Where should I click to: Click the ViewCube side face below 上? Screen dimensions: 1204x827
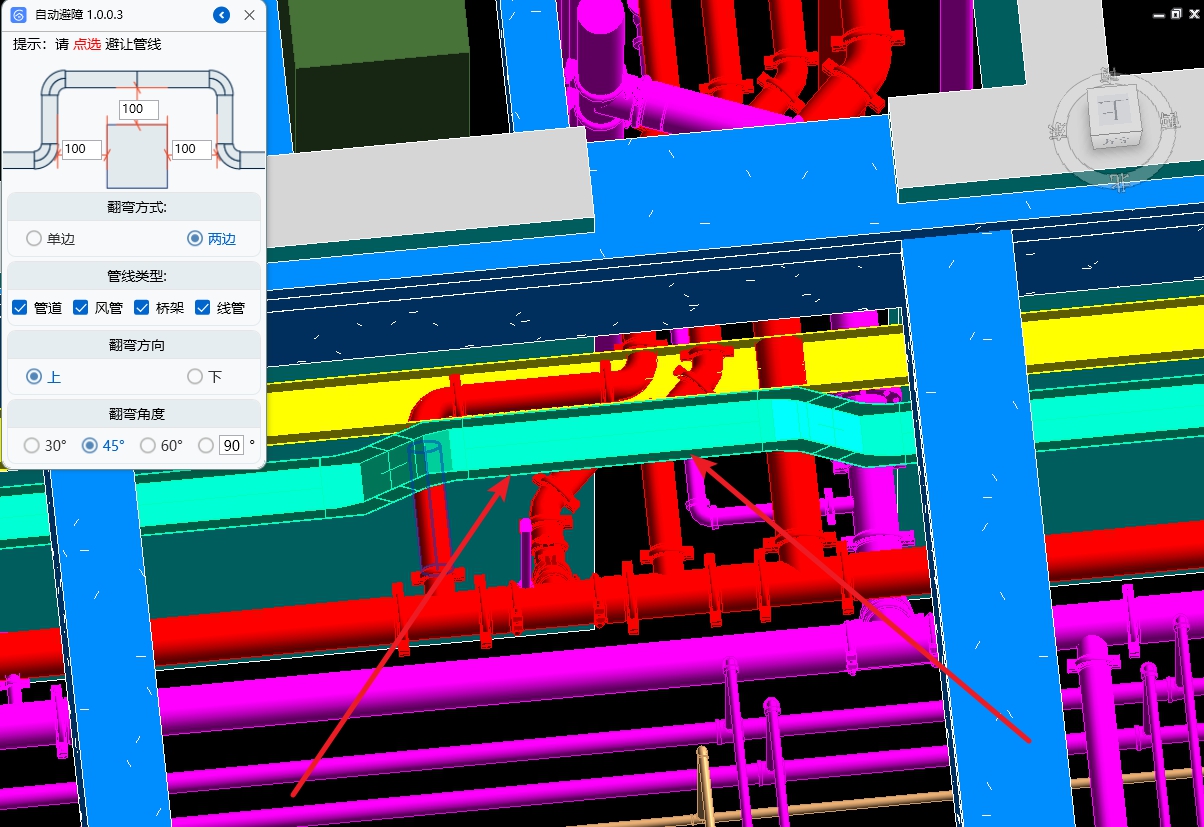(1112, 139)
